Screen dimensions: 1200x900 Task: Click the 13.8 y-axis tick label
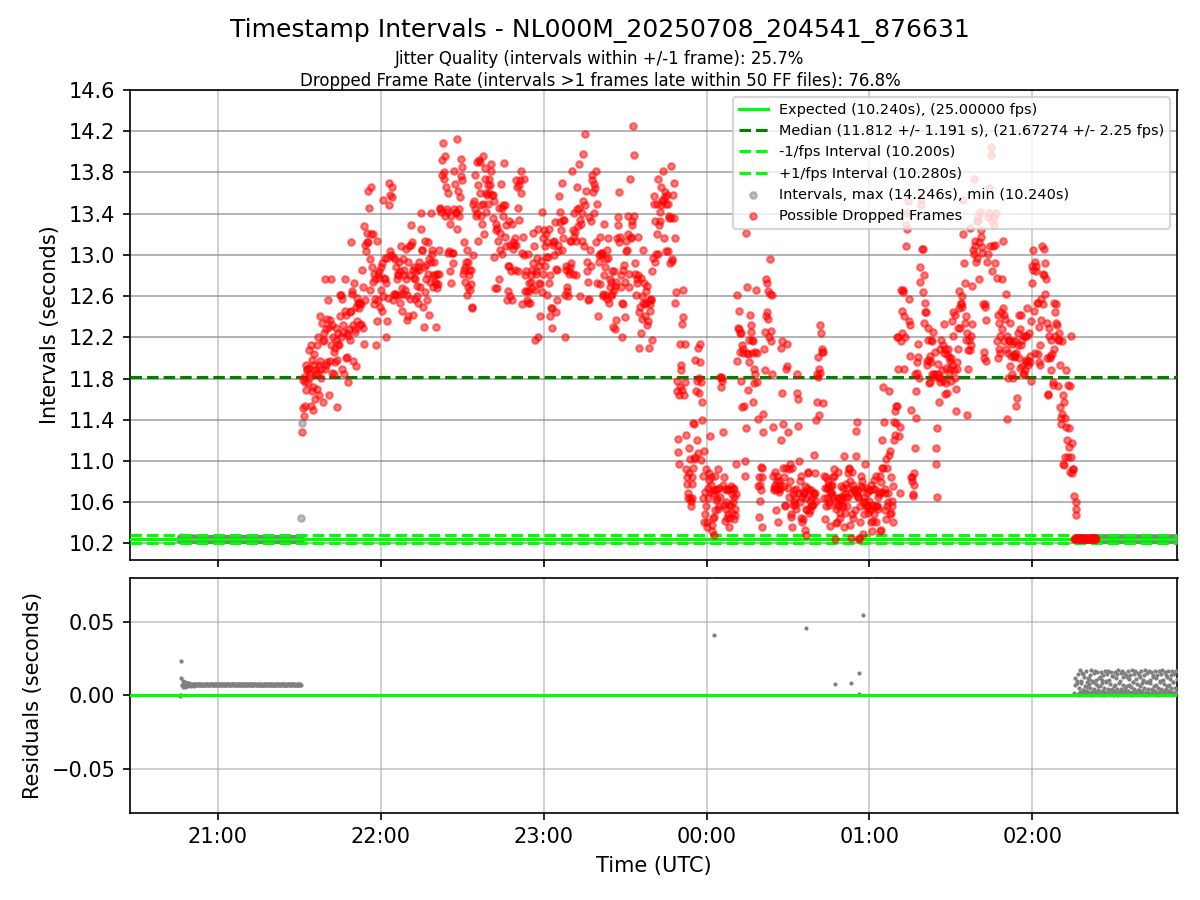(94, 173)
